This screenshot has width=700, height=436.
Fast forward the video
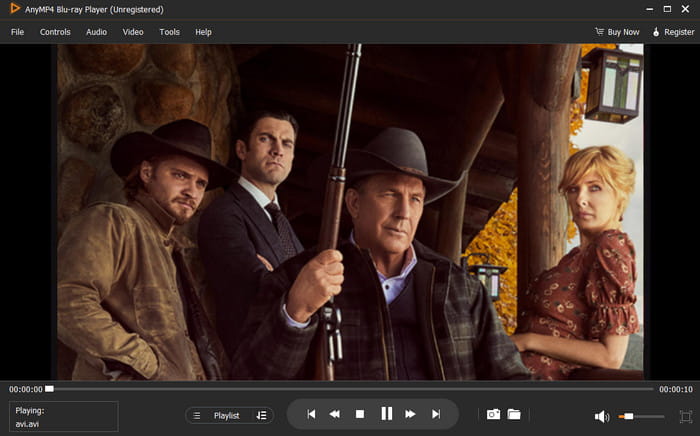click(410, 414)
